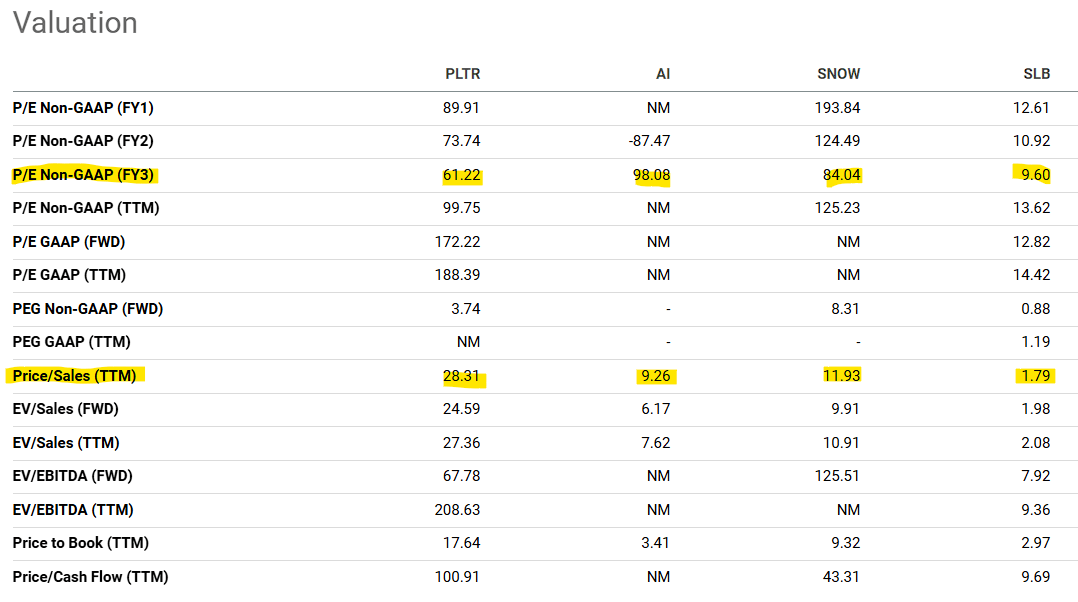Open the SNOW ticker column header
1078x602 pixels.
point(838,74)
